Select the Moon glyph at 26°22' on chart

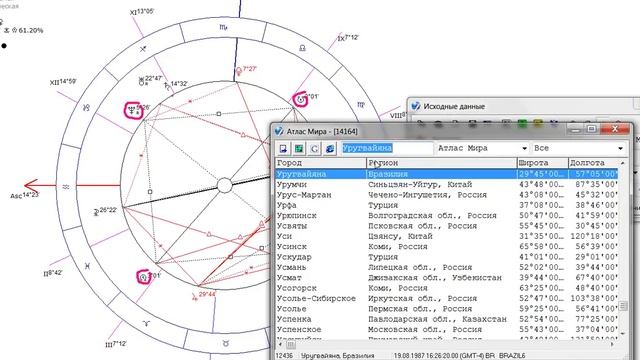(x=96, y=212)
